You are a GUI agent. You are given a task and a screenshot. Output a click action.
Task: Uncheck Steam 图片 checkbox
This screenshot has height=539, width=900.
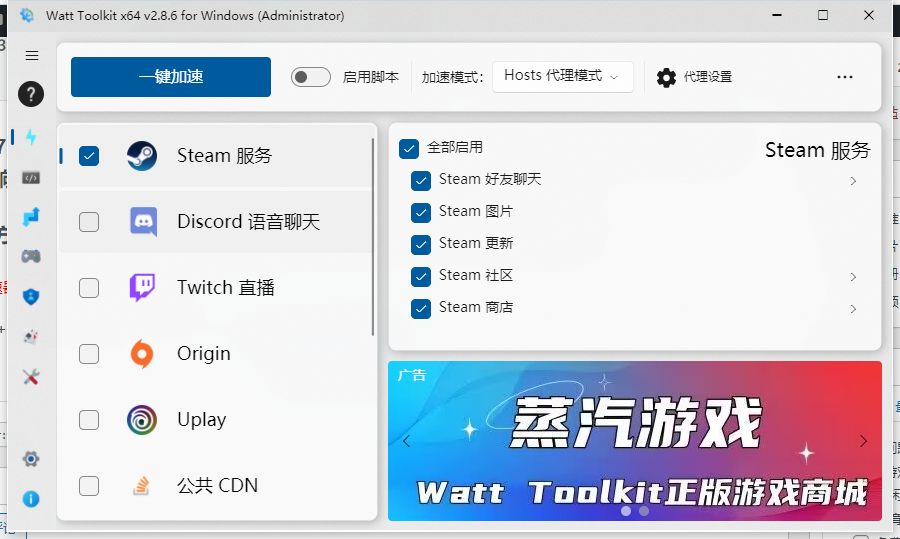(421, 212)
